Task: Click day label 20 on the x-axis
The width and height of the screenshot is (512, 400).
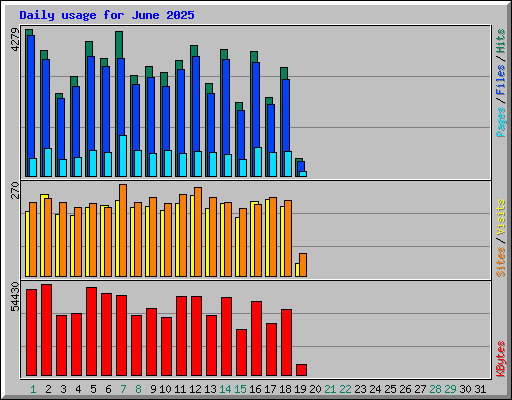Action: [315, 389]
